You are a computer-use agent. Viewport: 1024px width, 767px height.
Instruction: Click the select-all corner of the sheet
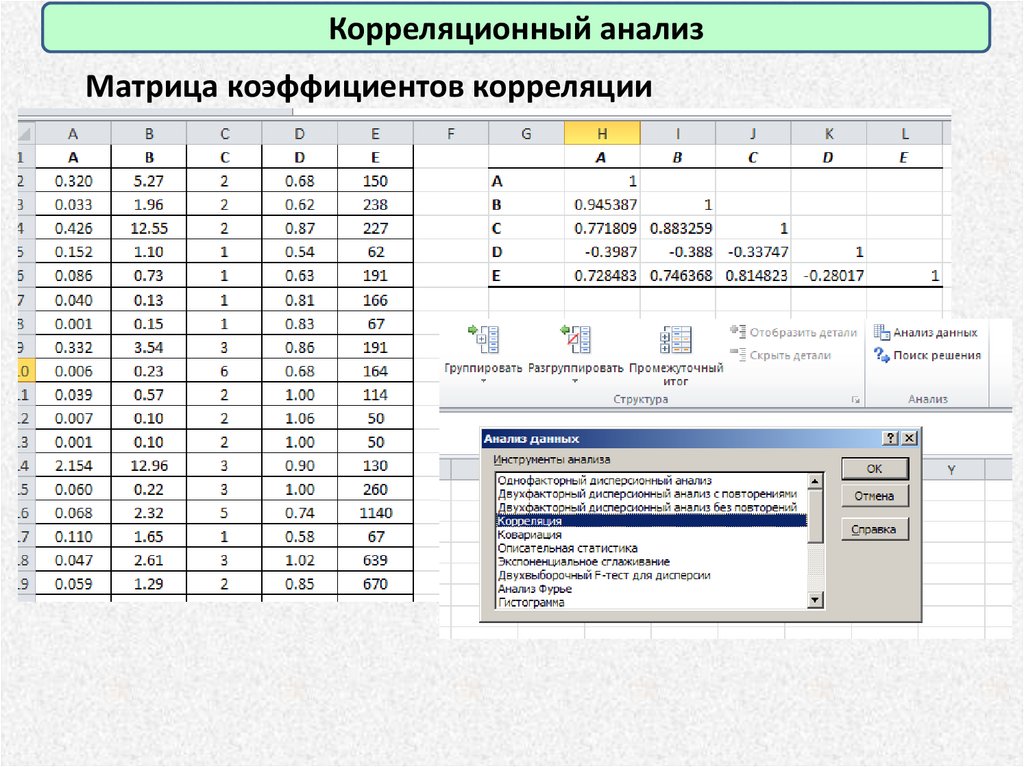(x=26, y=134)
